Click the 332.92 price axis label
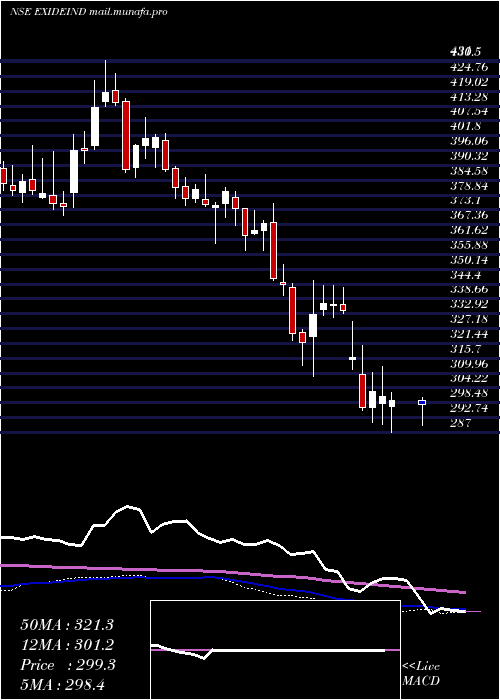This screenshot has height=700, width=500. (468, 304)
